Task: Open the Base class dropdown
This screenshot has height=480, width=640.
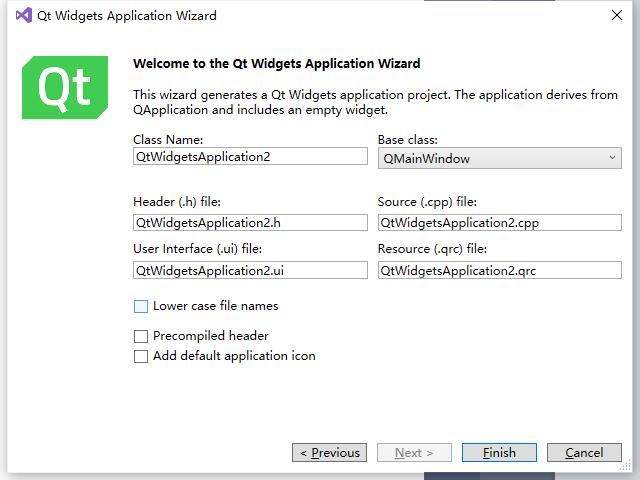Action: click(x=500, y=158)
